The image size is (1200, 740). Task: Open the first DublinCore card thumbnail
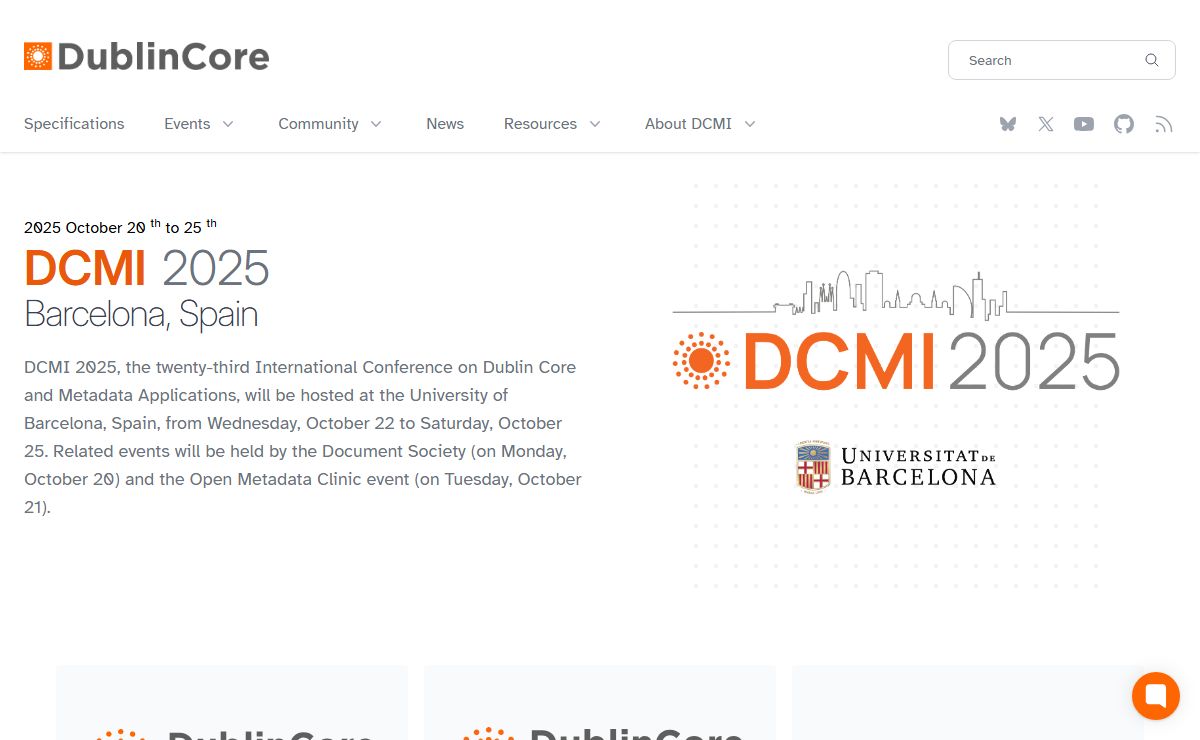232,702
